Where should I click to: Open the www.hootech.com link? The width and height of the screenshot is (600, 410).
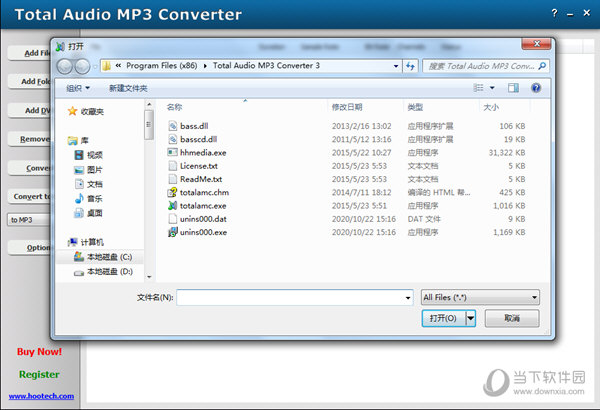[41, 396]
